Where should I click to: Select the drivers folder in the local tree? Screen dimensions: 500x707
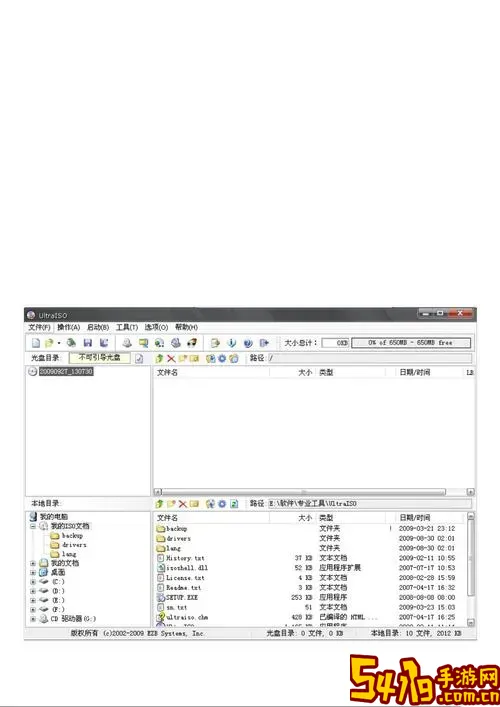click(74, 545)
